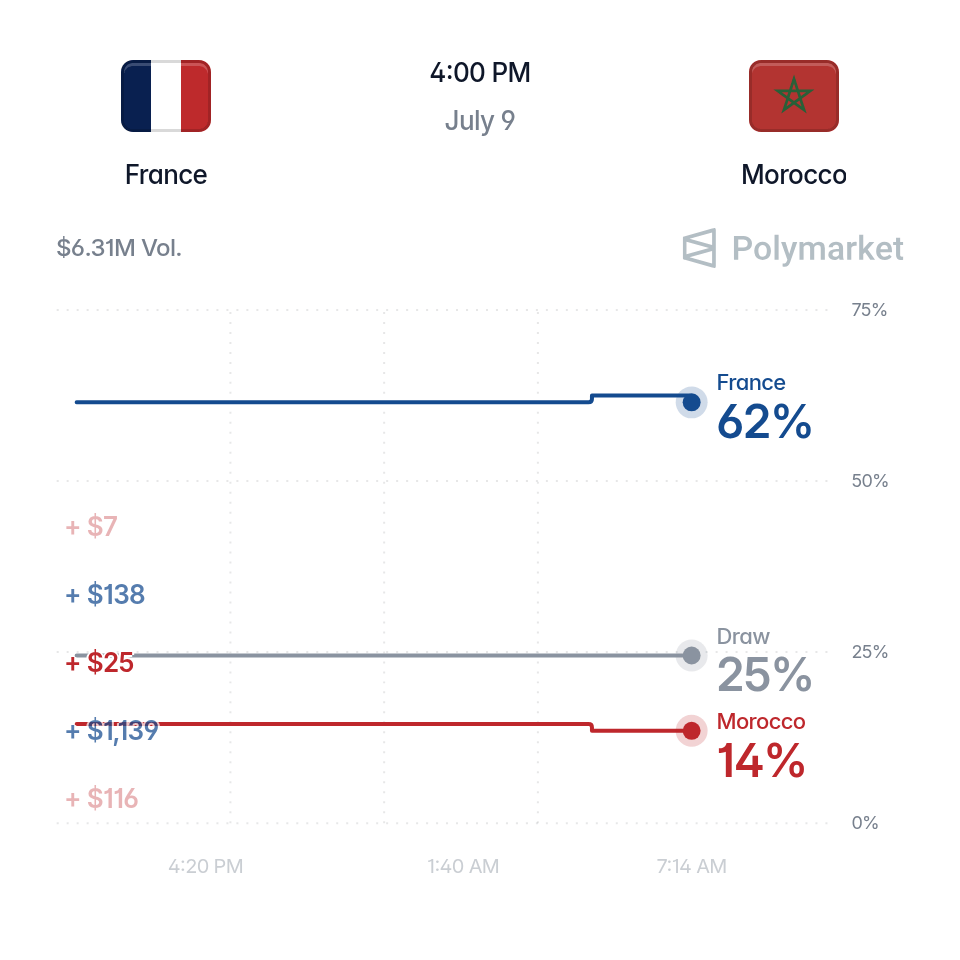Select the red Morocco endpoint dot

(691, 730)
